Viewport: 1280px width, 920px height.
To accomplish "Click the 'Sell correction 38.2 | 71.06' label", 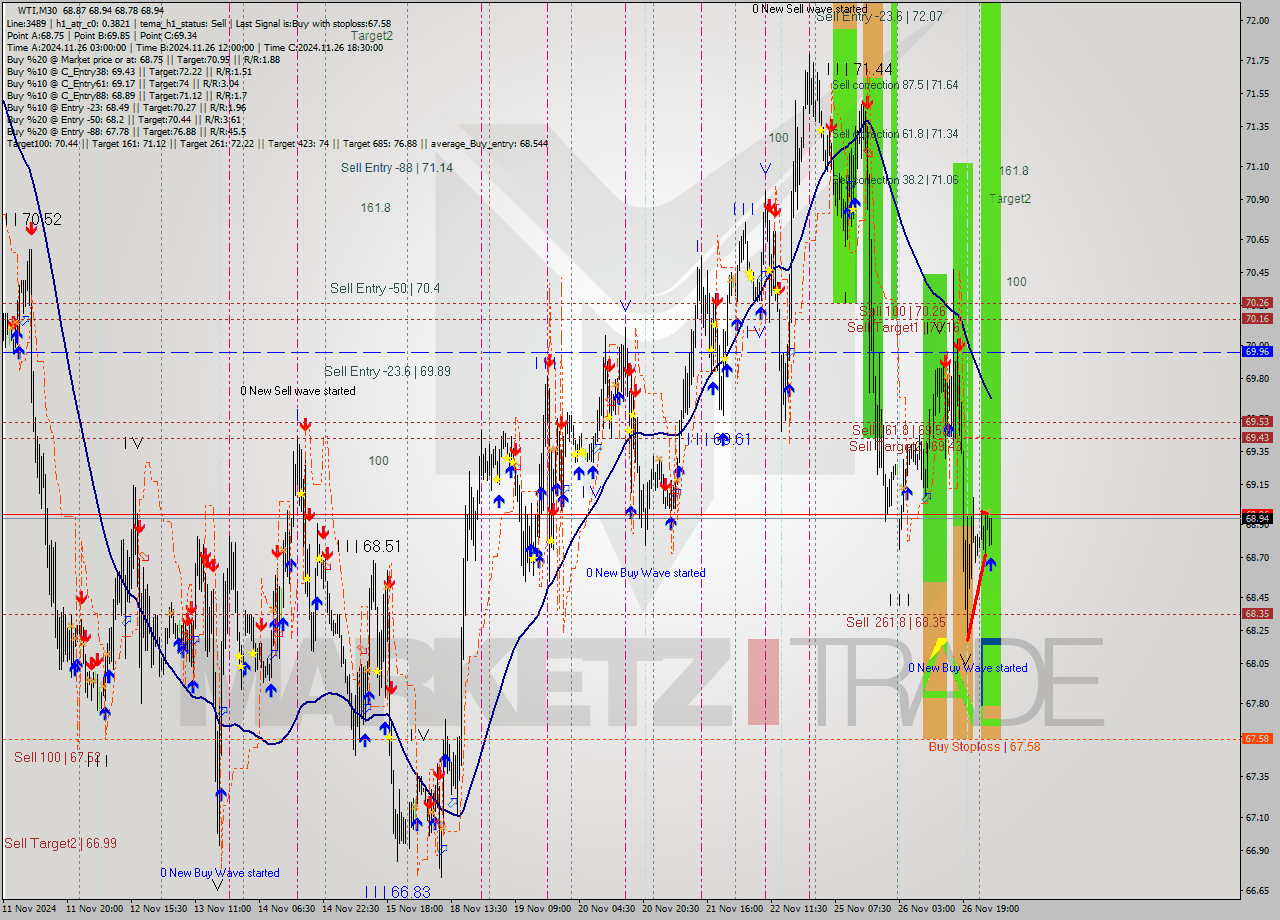I will pyautogui.click(x=895, y=180).
